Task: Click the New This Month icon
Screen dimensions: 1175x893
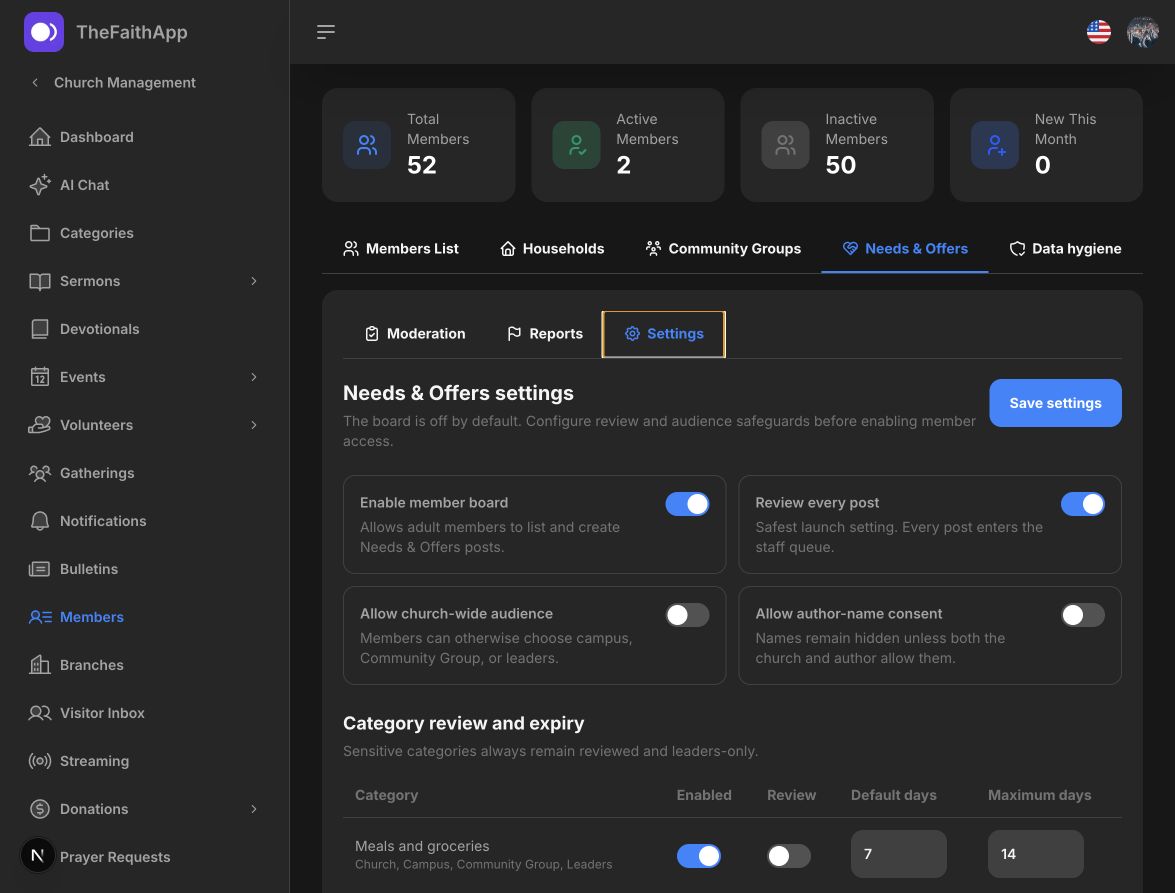Action: [x=995, y=145]
